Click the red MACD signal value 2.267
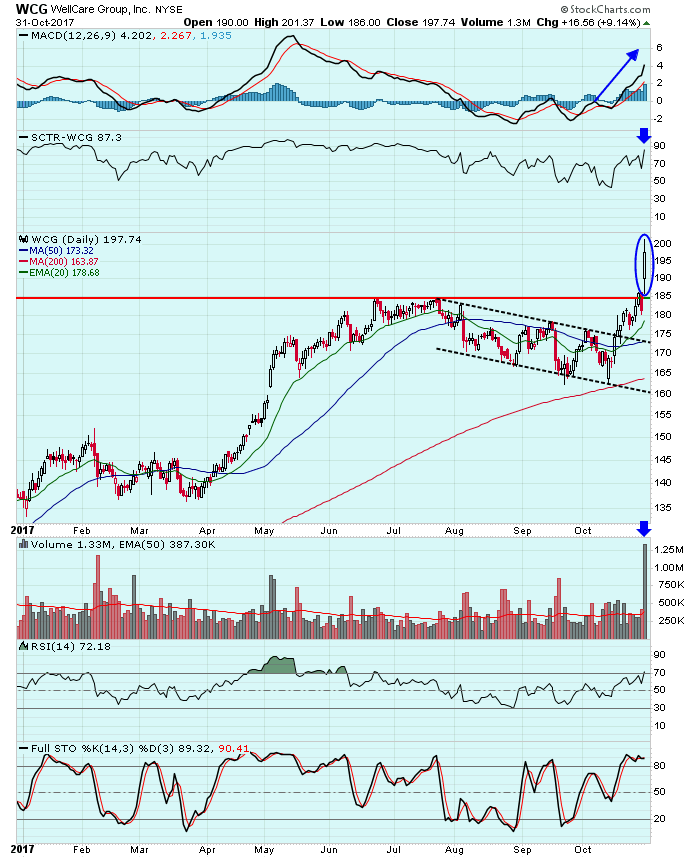Image resolution: width=700 pixels, height=858 pixels. pyautogui.click(x=176, y=36)
